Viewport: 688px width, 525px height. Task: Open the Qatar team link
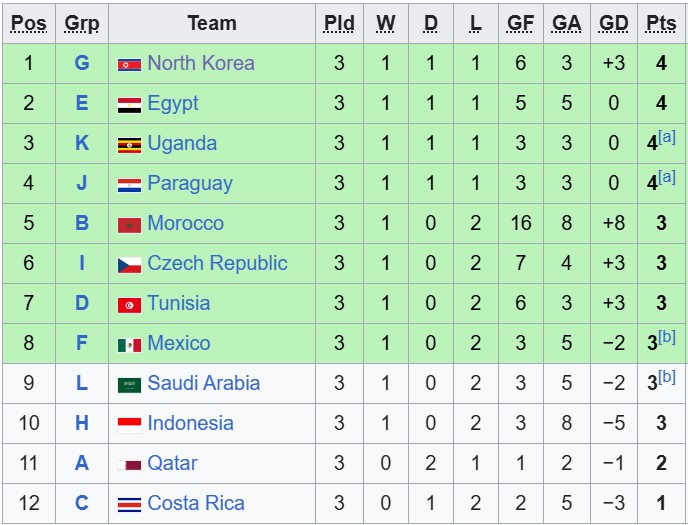[x=172, y=463]
